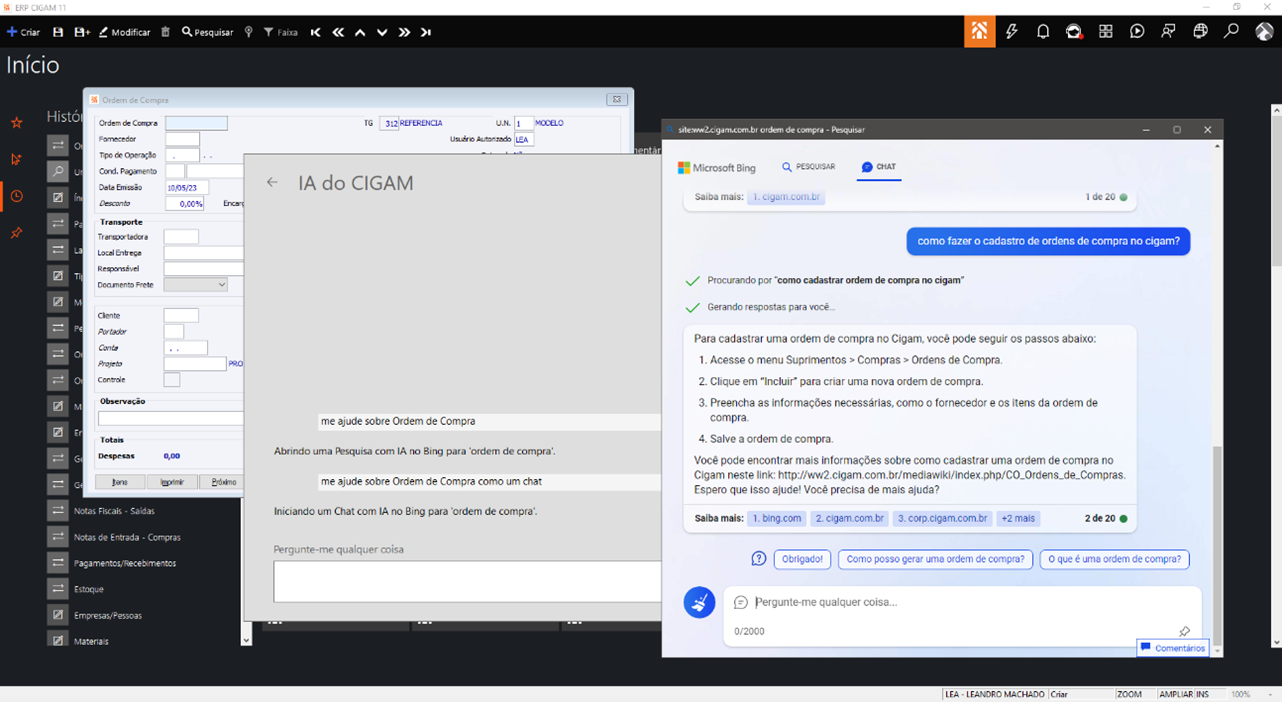This screenshot has height=702, width=1282.
Task: Click the location pin icon in toolbar
Action: [249, 32]
